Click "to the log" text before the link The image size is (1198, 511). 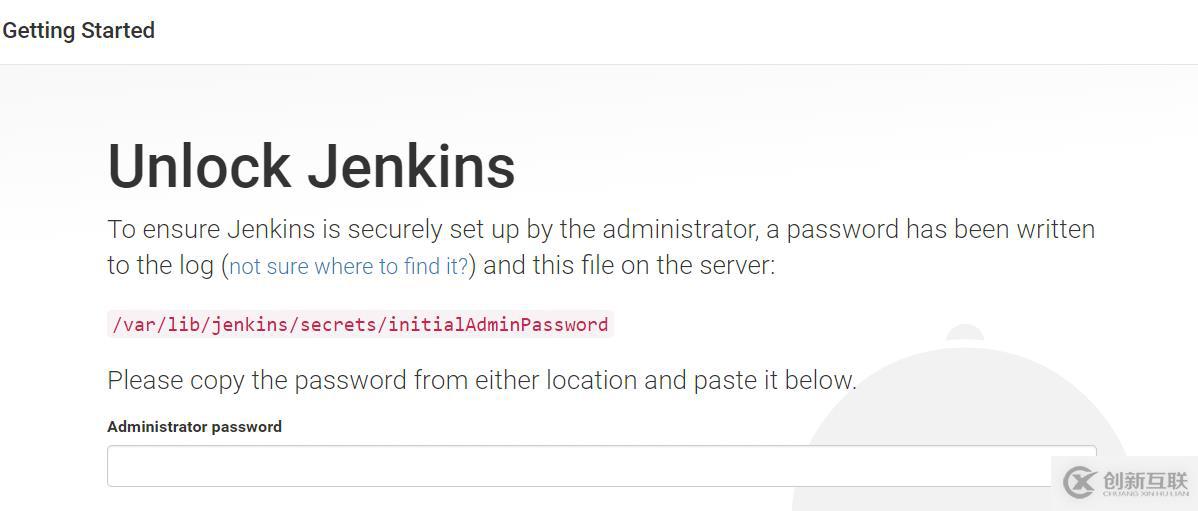160,266
